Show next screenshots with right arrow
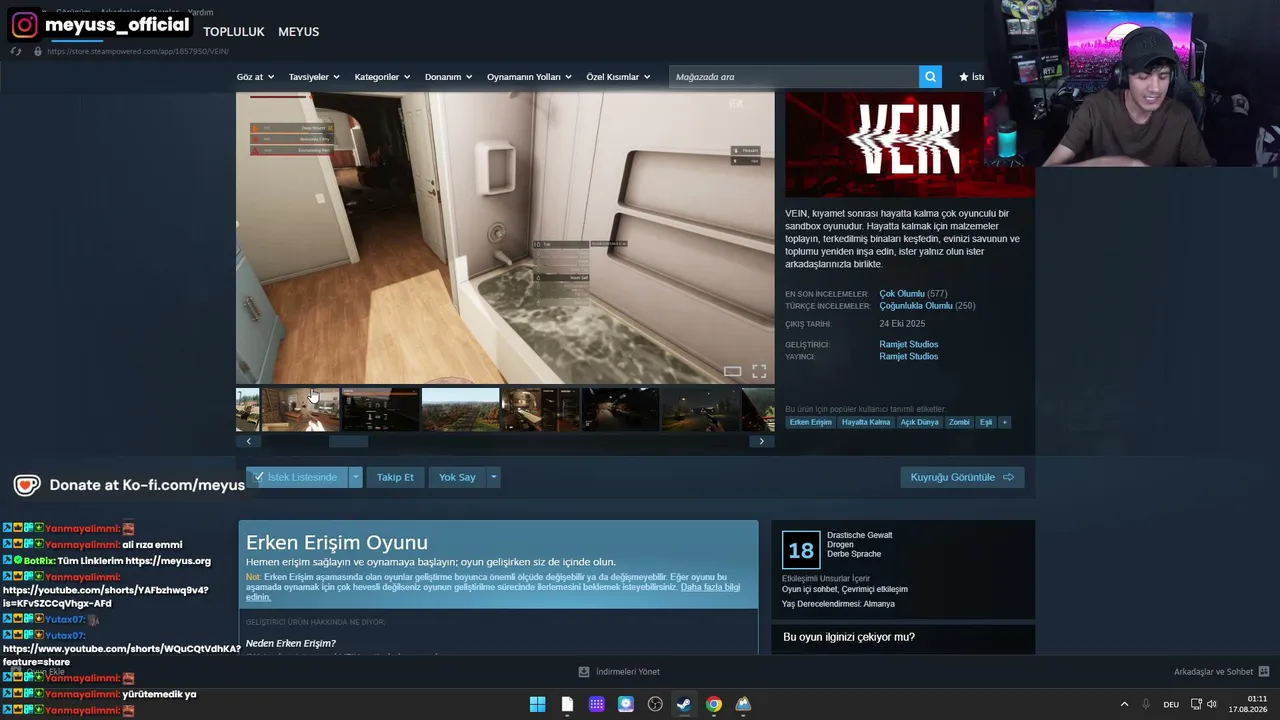Screen dimensions: 1280x720 coord(762,441)
